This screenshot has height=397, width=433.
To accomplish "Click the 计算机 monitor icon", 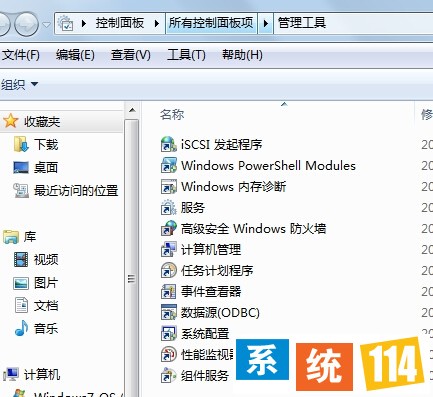I will pyautogui.click(x=11, y=374).
